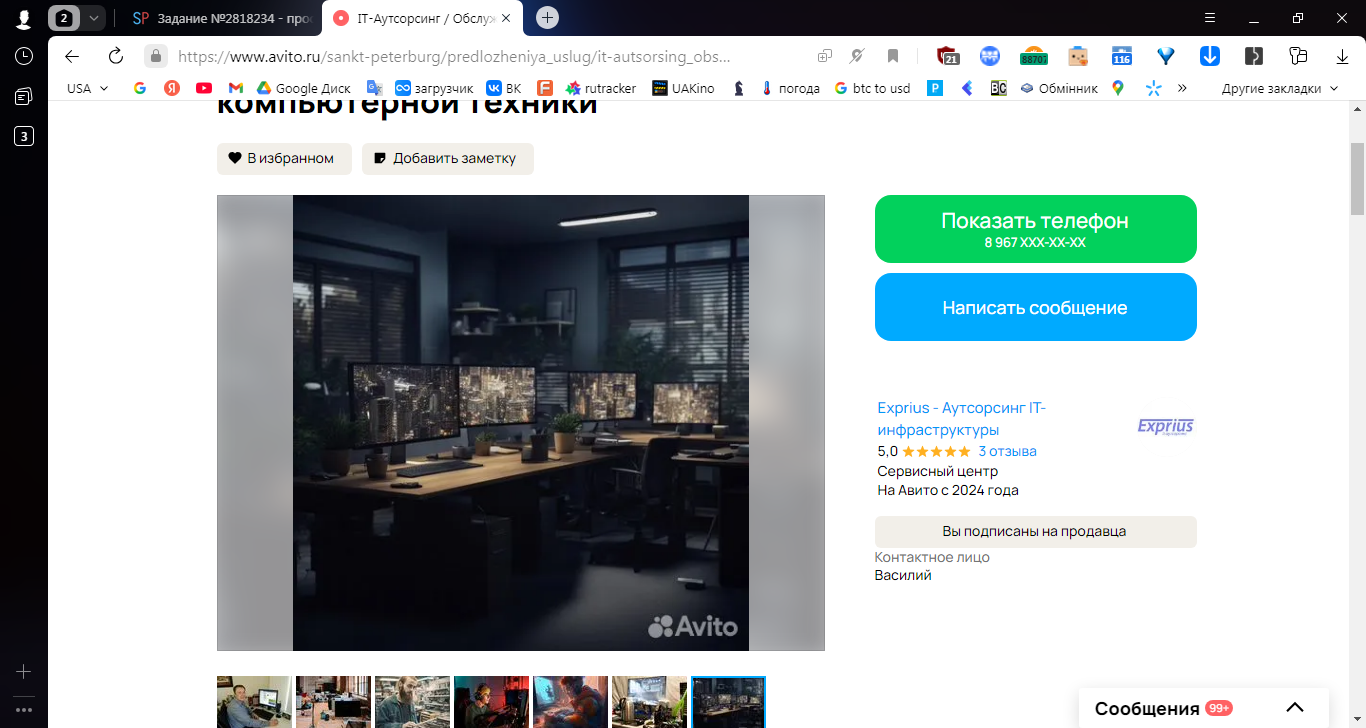1366x728 pixels.
Task: Go back to the previous page
Action: tap(71, 56)
